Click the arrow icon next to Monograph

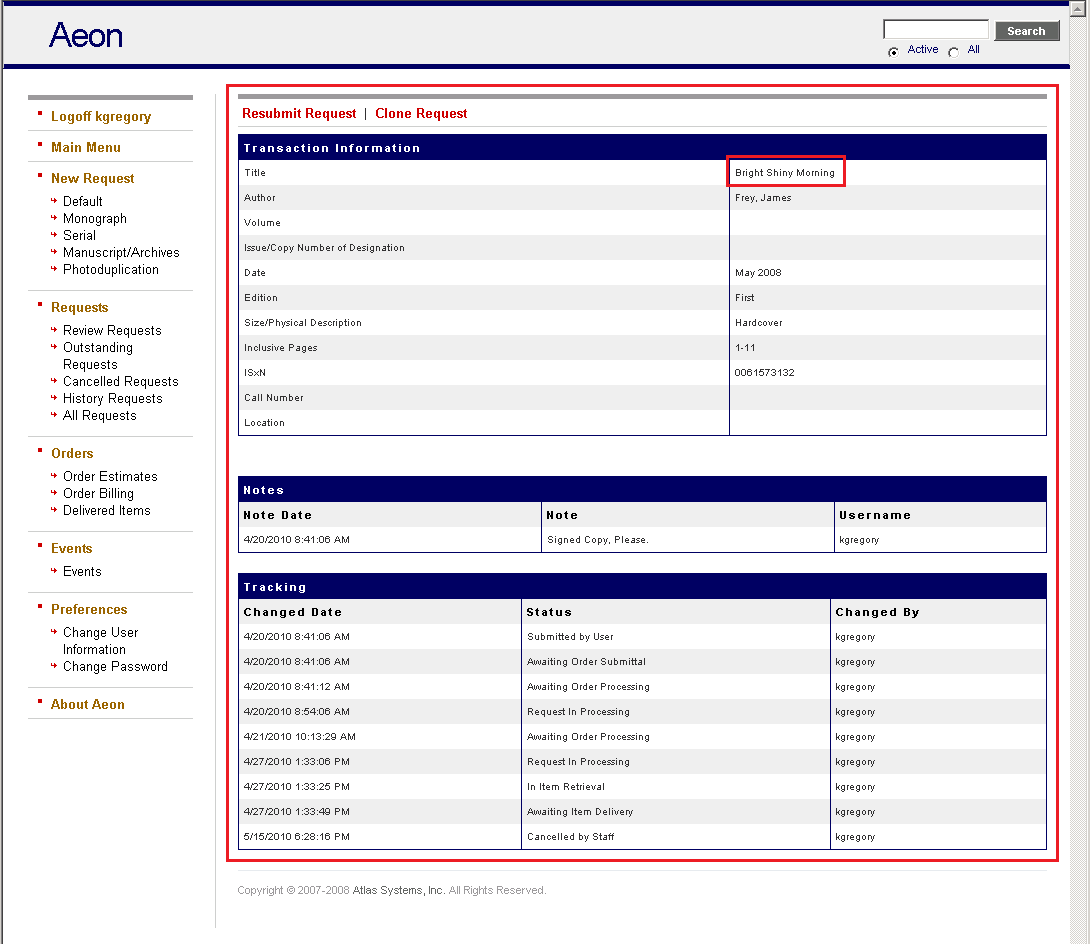(54, 218)
